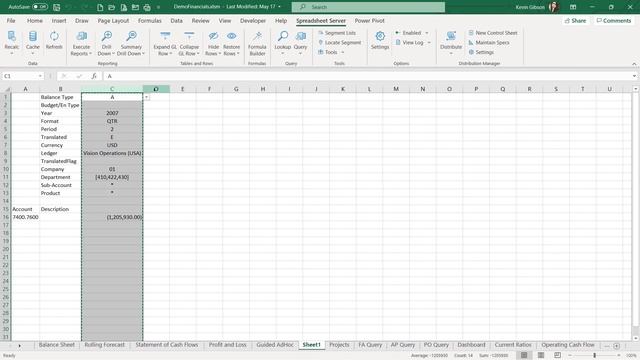
Task: Click Collapse GL Row
Action: click(x=189, y=43)
